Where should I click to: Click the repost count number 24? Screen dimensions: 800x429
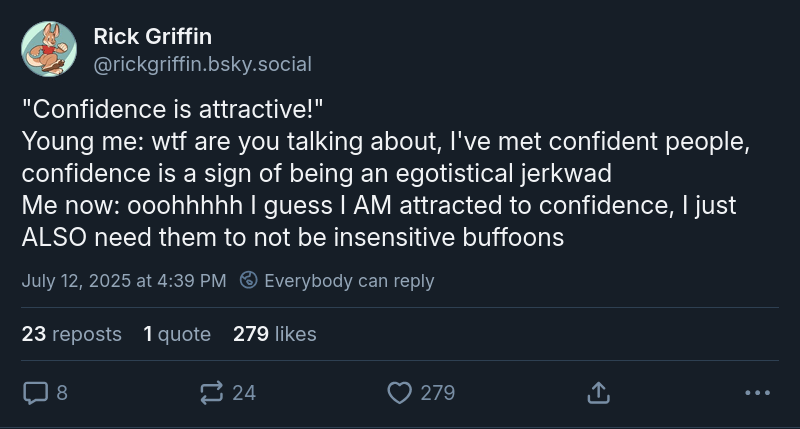pyautogui.click(x=244, y=393)
